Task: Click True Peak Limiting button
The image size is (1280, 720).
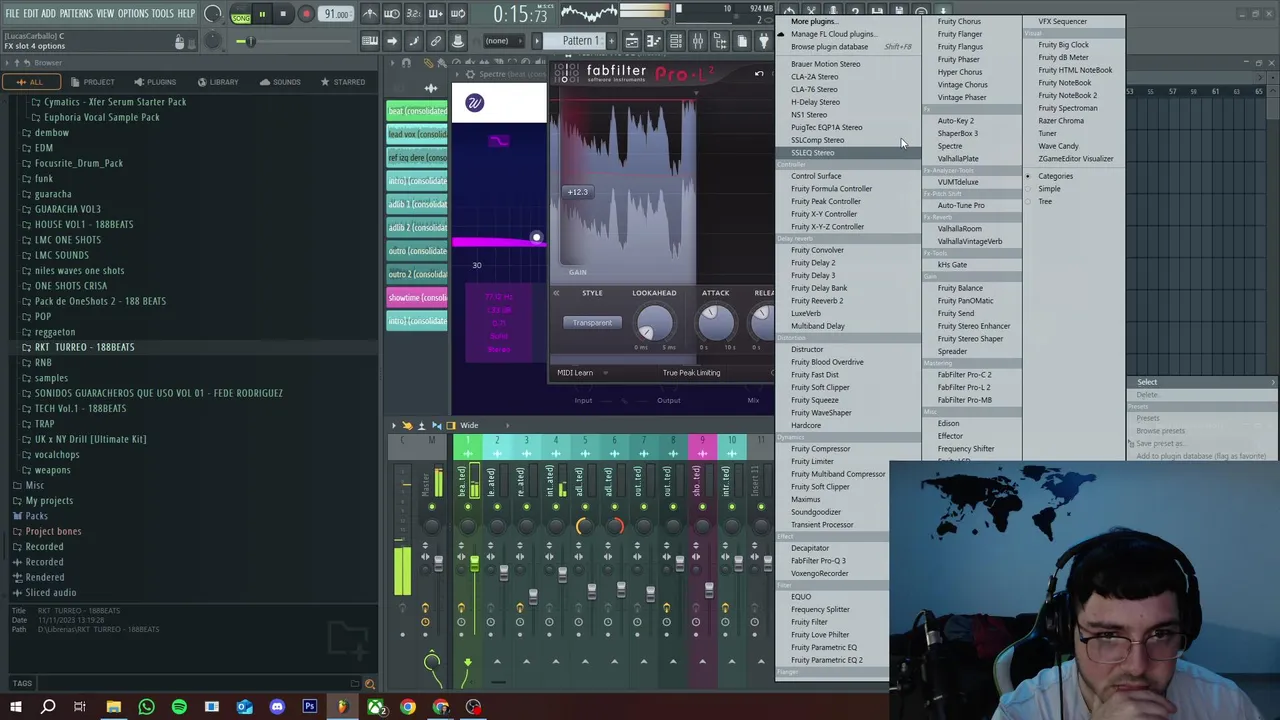Action: 691,373
